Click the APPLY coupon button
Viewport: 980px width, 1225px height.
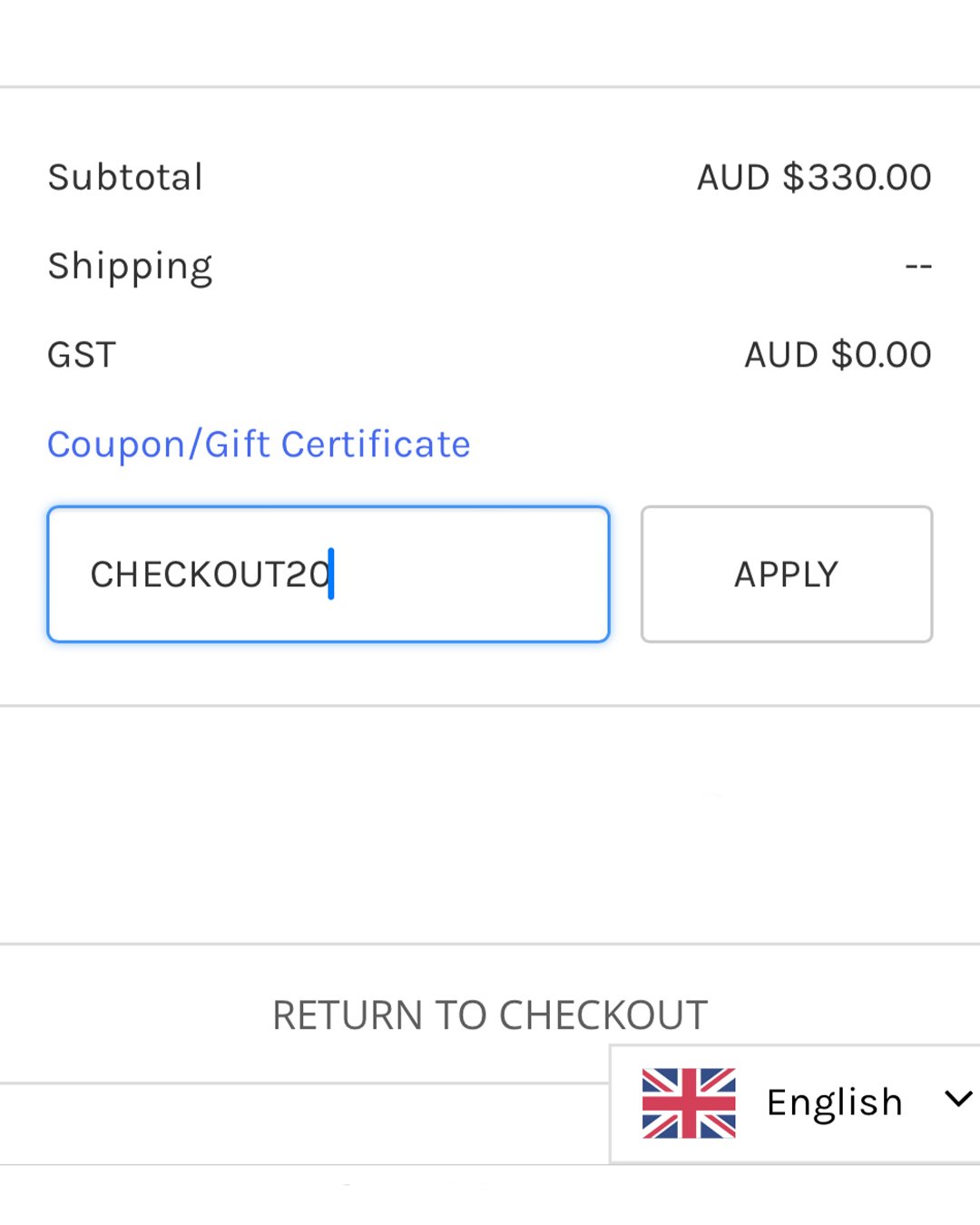click(787, 574)
